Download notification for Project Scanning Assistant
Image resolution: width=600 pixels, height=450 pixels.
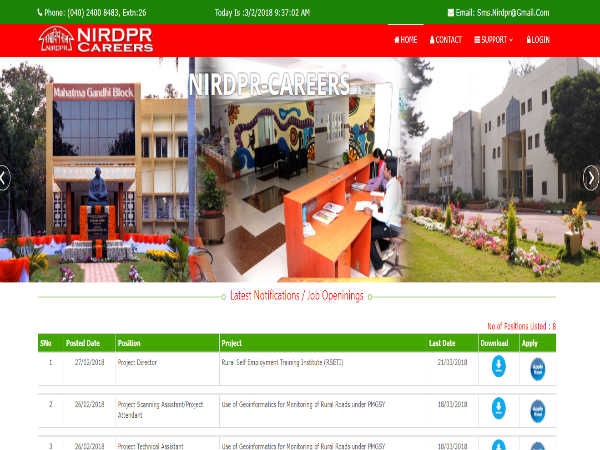click(499, 408)
